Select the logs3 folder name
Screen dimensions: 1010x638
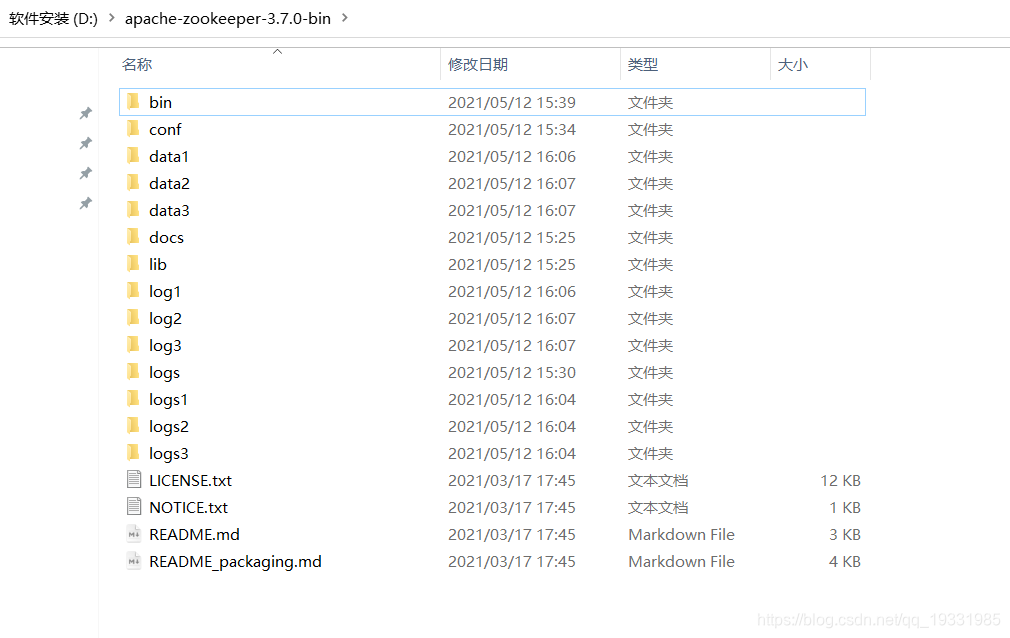tap(169, 454)
